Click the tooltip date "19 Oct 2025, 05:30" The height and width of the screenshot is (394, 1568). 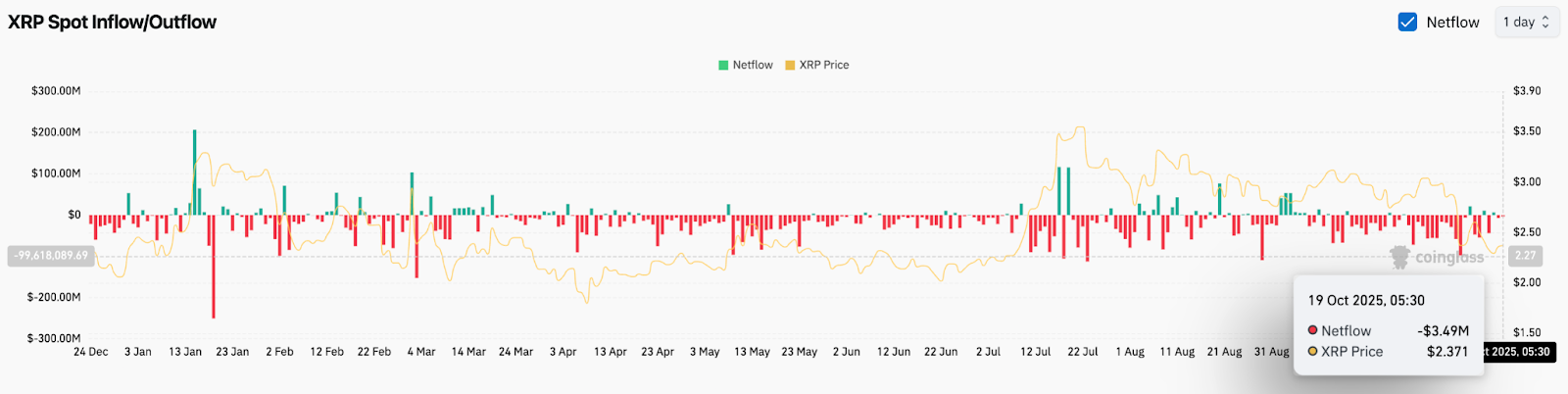1366,300
